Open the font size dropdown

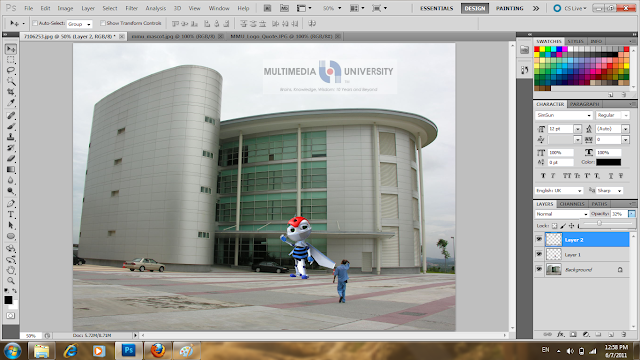[x=577, y=129]
